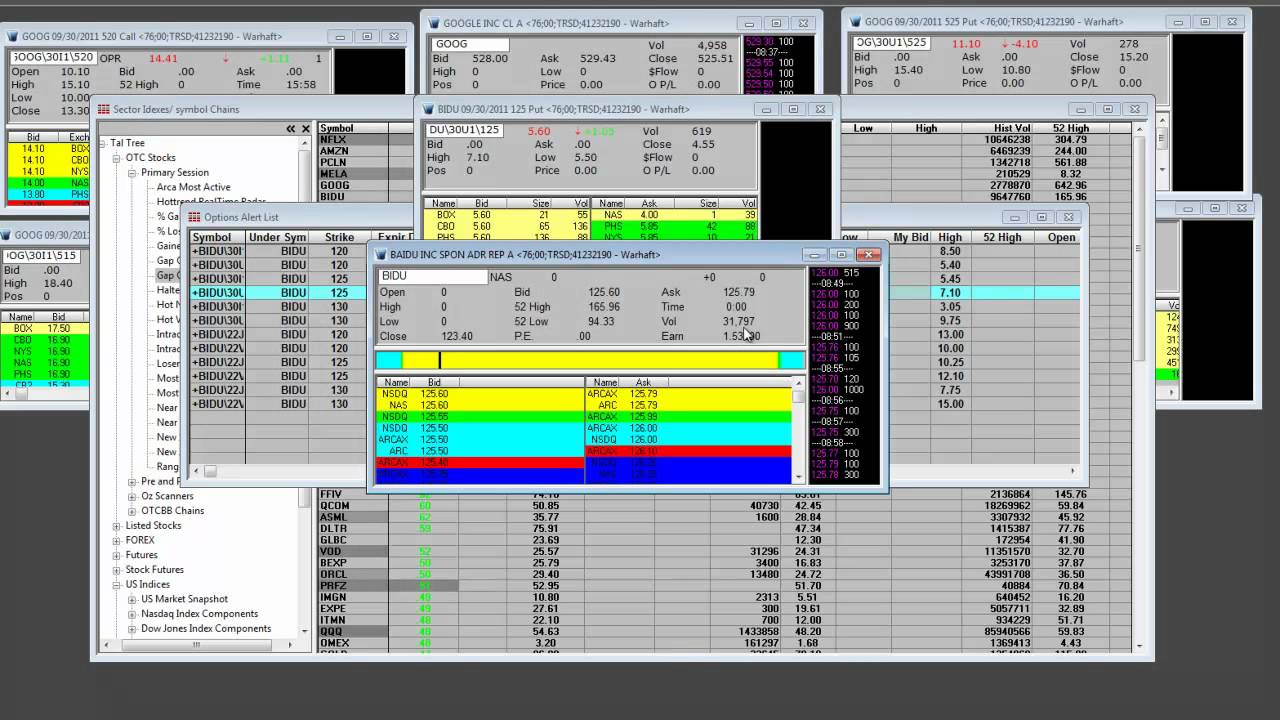Click the BIDU symbol input field
The height and width of the screenshot is (720, 1280).
pos(433,276)
